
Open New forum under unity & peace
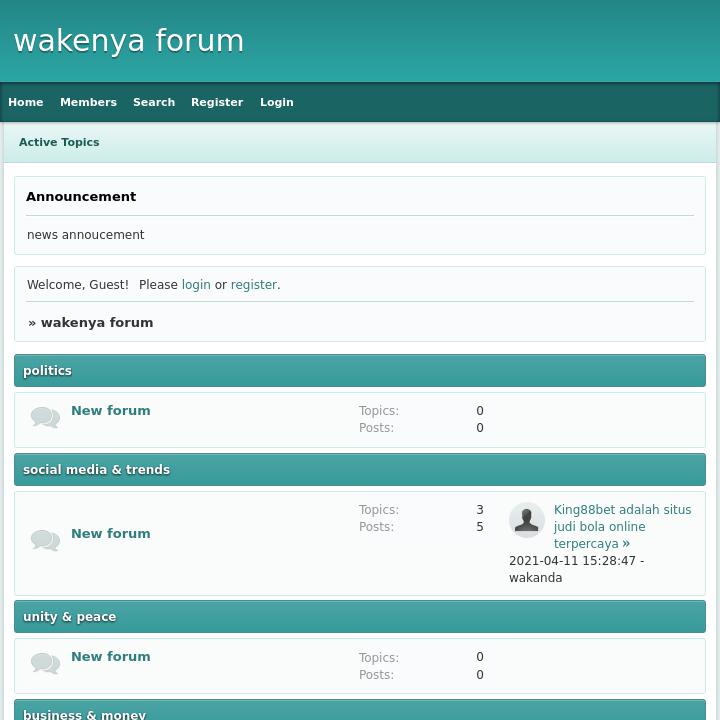pyautogui.click(x=111, y=657)
